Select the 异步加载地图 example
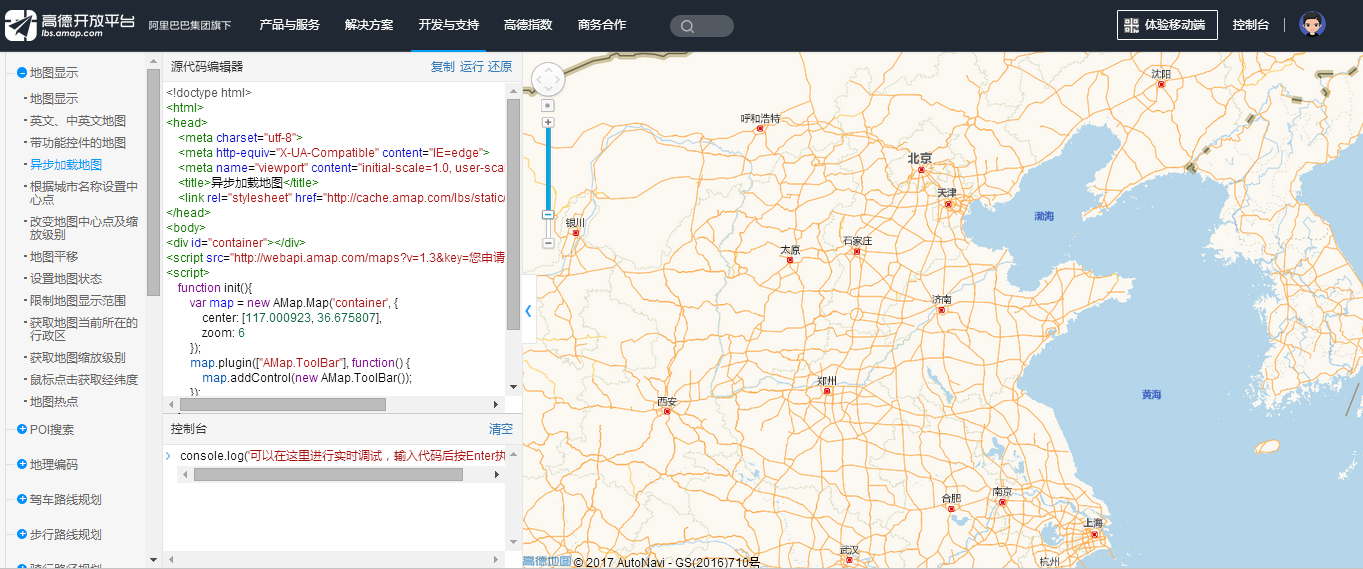 (66, 165)
